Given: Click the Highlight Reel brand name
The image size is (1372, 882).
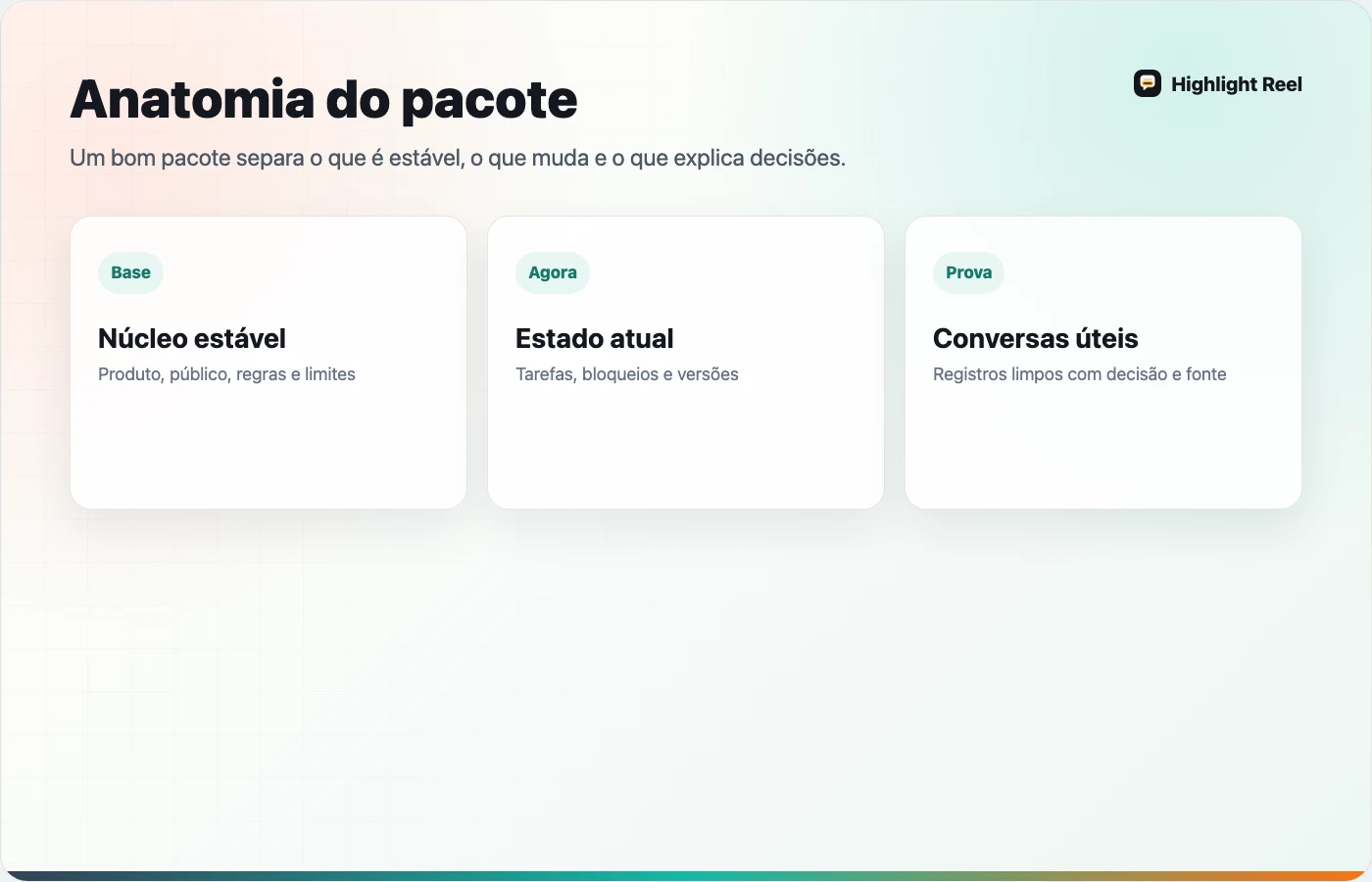Looking at the screenshot, I should 1237,84.
